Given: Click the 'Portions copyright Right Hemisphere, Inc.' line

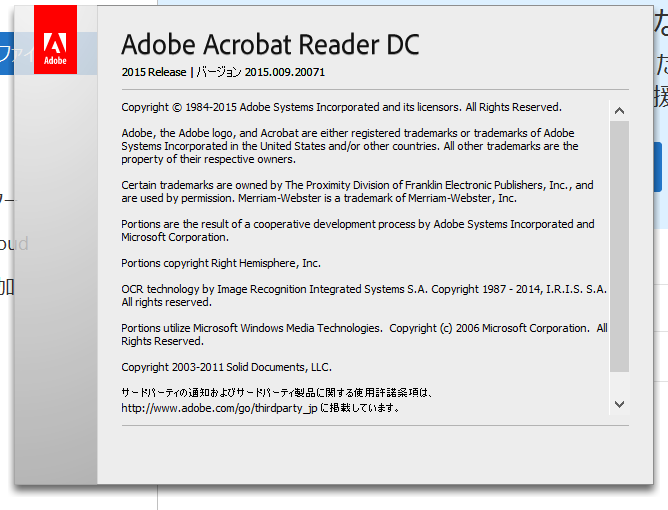Looking at the screenshot, I should [221, 263].
